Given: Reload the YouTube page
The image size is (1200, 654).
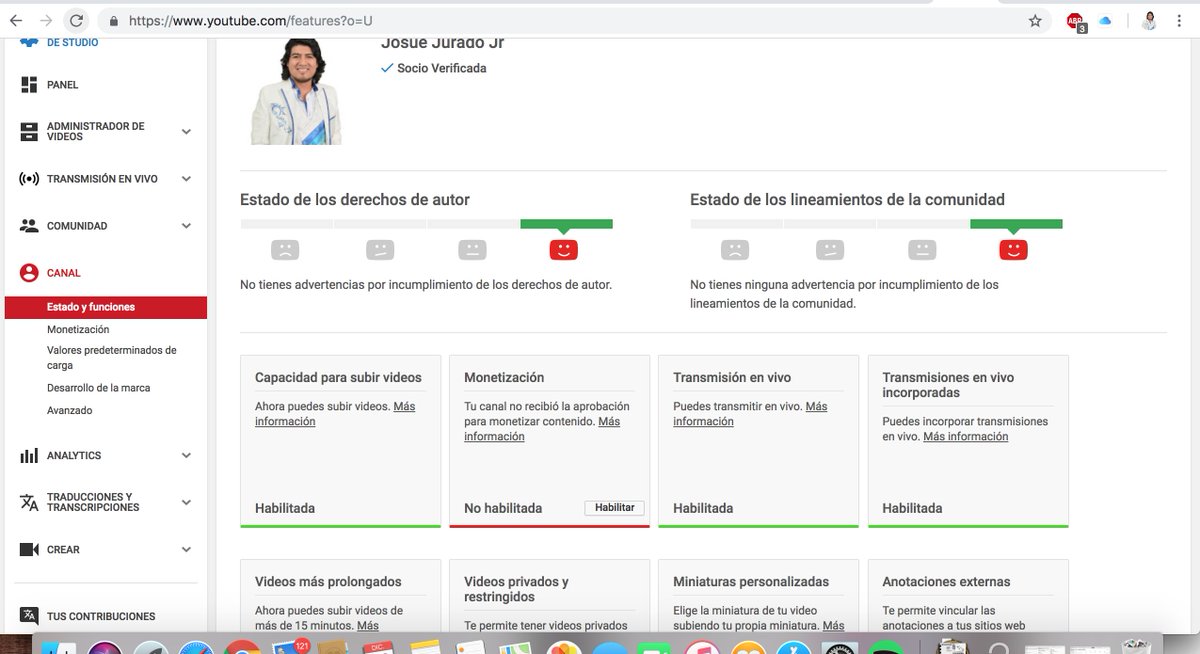Looking at the screenshot, I should (x=77, y=20).
